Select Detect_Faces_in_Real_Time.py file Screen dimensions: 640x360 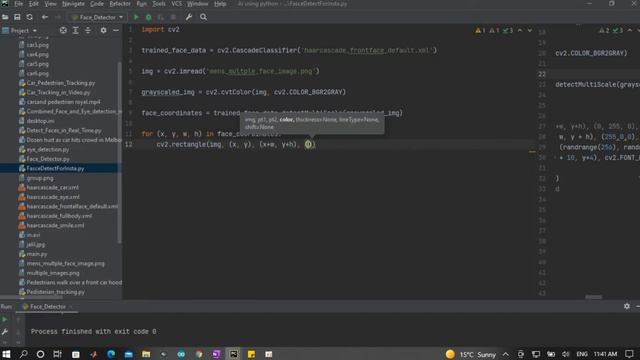pyautogui.click(x=64, y=130)
